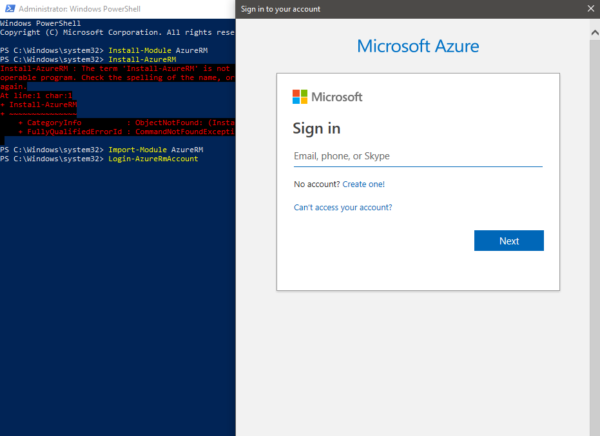Close the Sign in to your account dialog
Image resolution: width=600 pixels, height=436 pixels.
[591, 8]
